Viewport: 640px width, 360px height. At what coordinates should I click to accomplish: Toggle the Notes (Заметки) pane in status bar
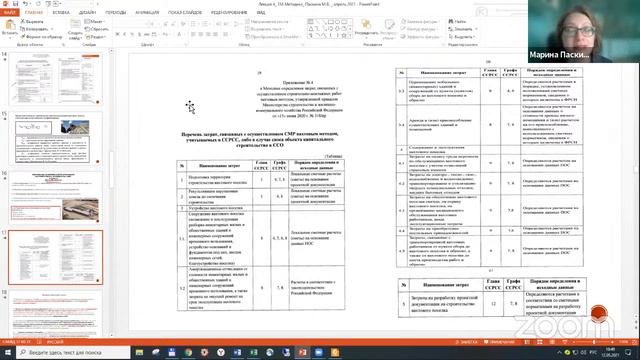click(466, 342)
